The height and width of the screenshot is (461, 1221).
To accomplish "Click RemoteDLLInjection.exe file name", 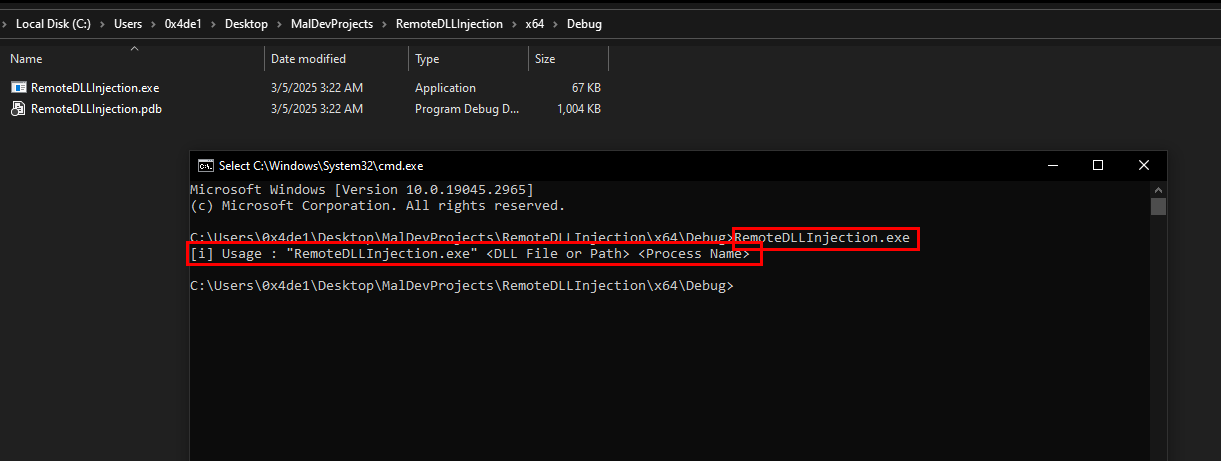I will [95, 88].
